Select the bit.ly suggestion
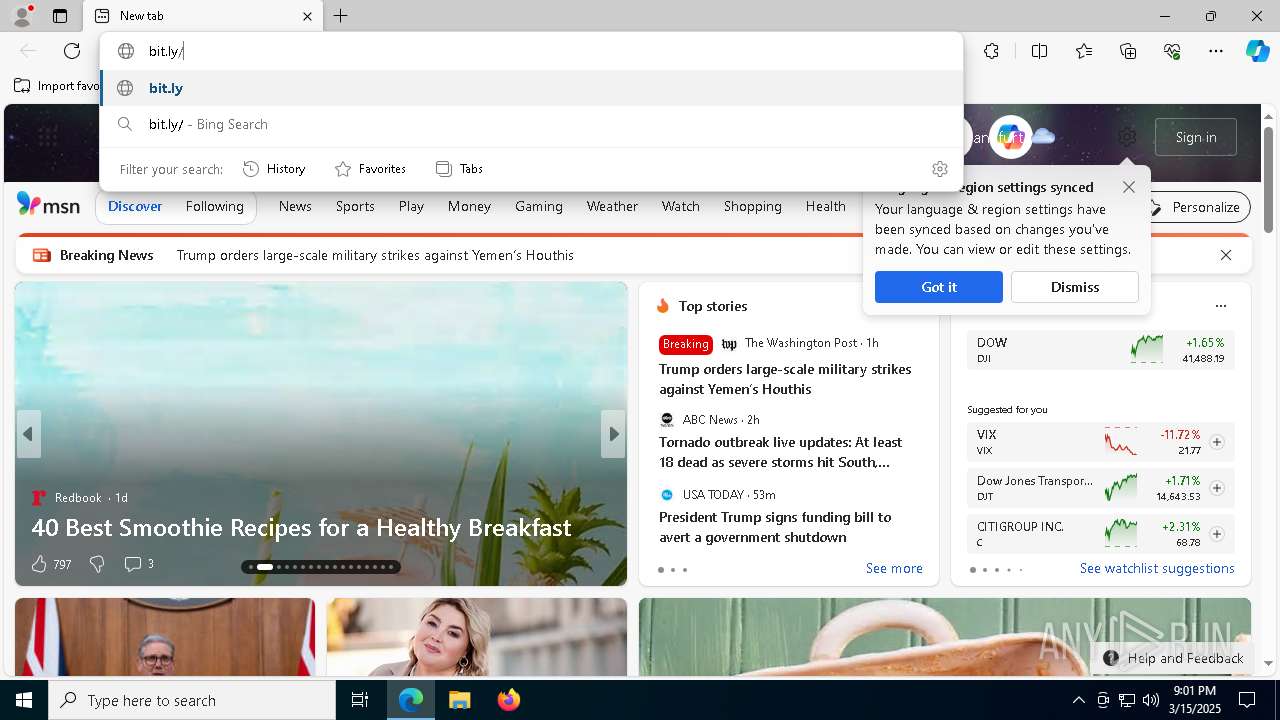Image resolution: width=1280 pixels, height=720 pixels. 532,88
